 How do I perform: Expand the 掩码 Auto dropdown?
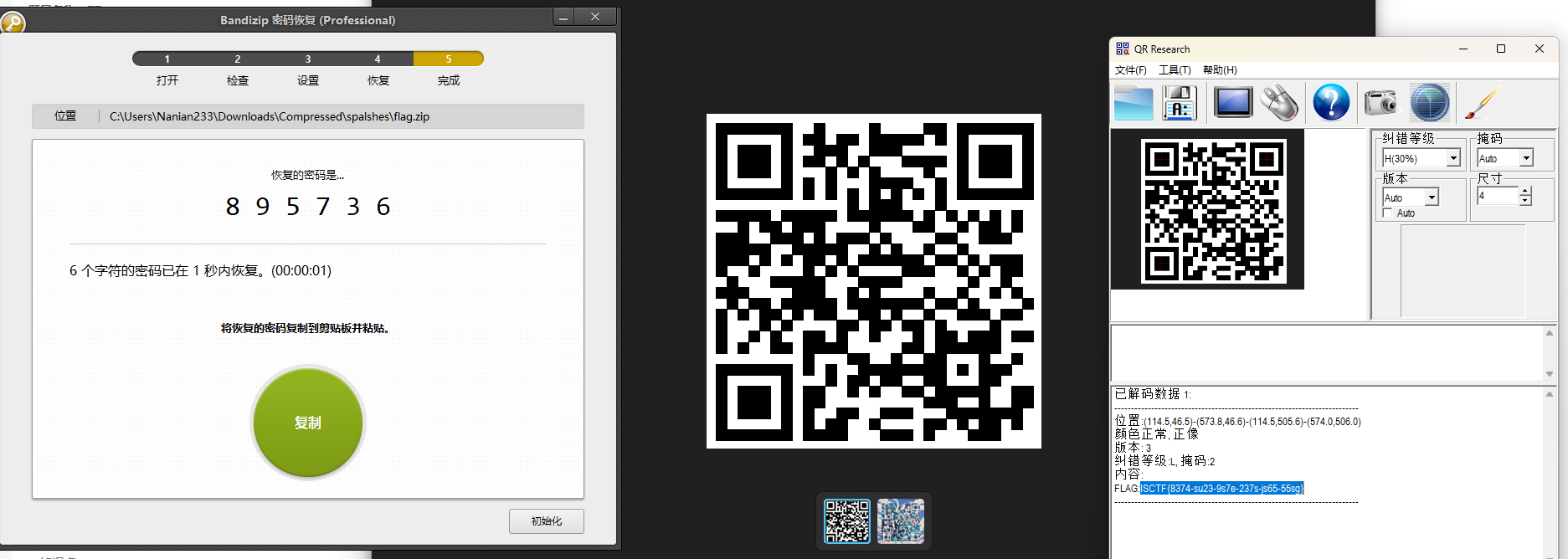(1526, 158)
